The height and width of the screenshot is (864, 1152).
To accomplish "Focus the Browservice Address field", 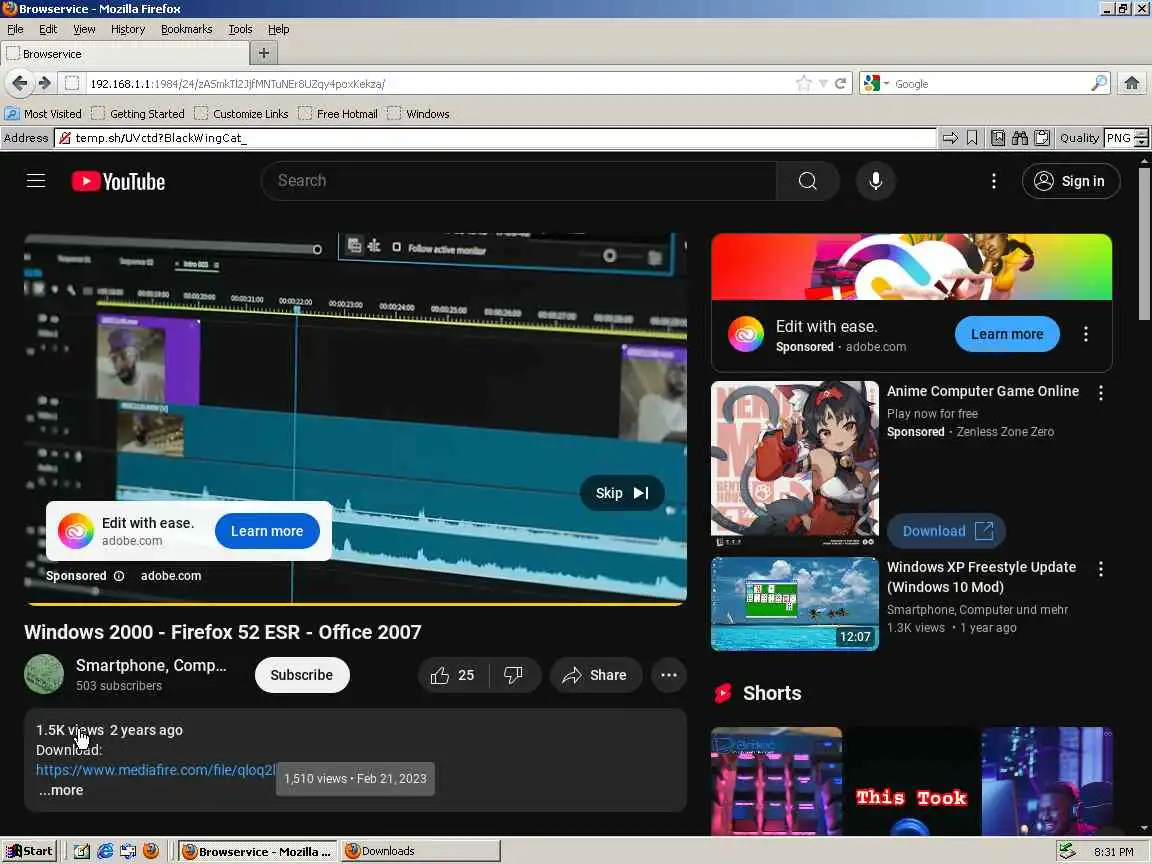I will point(495,138).
